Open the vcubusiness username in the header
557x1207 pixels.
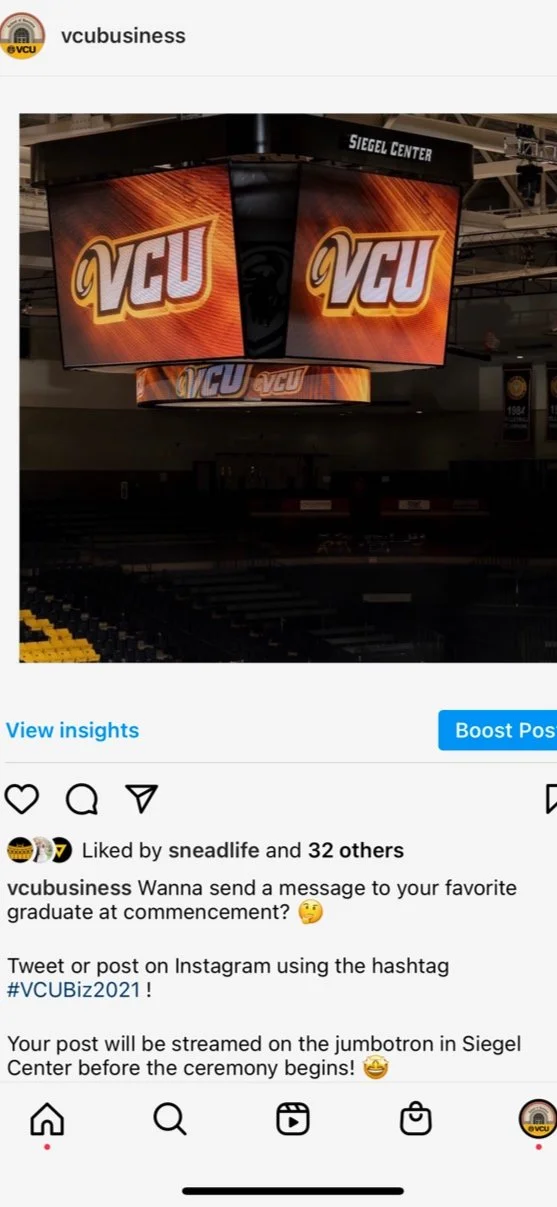(x=123, y=36)
